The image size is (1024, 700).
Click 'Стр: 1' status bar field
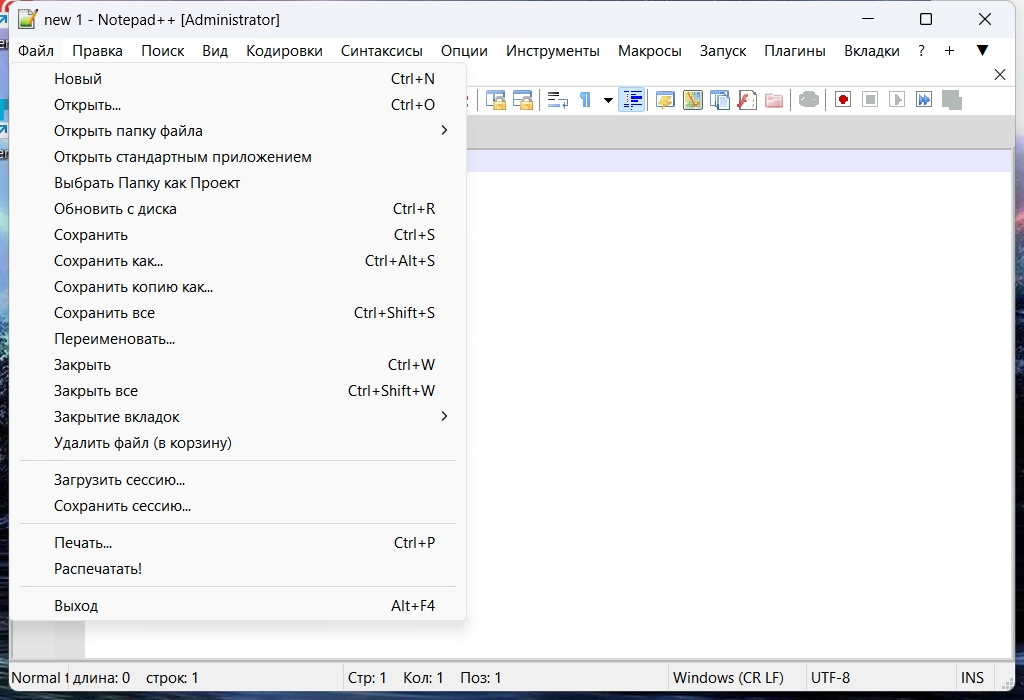point(367,678)
